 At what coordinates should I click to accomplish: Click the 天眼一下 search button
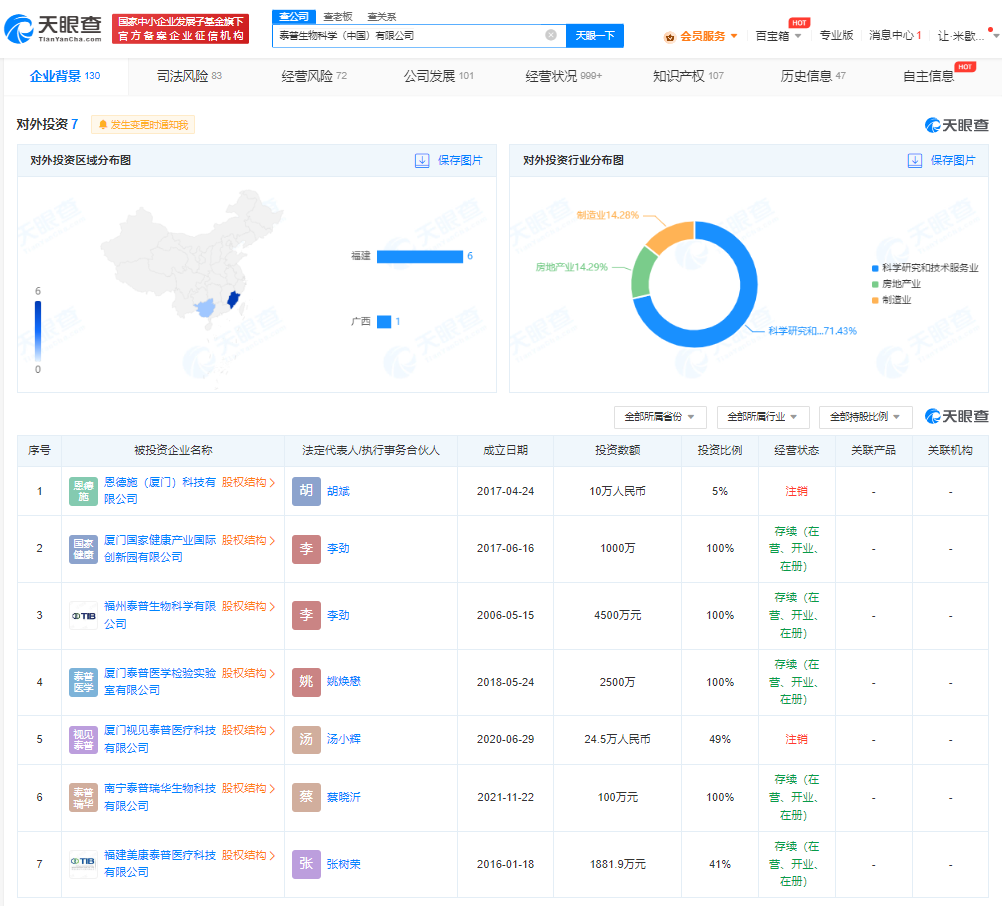595,35
